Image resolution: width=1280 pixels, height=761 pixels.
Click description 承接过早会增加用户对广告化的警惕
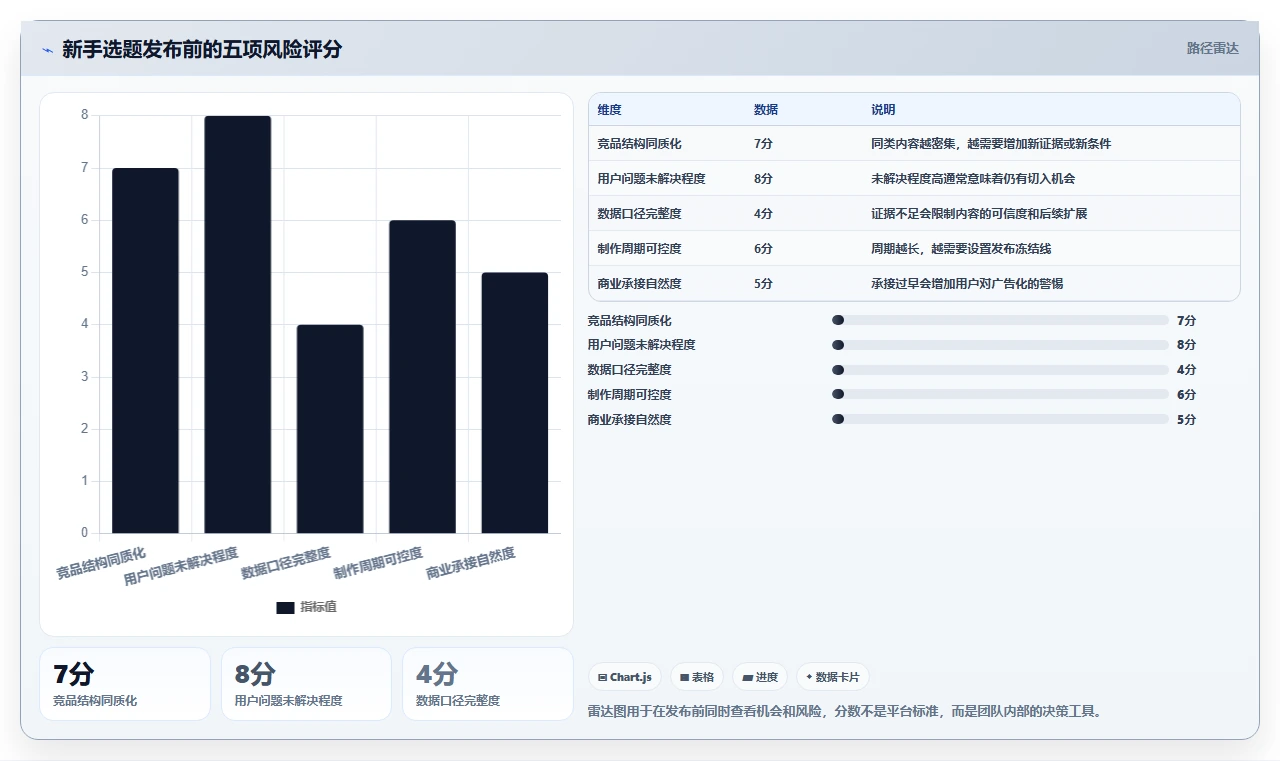(x=967, y=284)
